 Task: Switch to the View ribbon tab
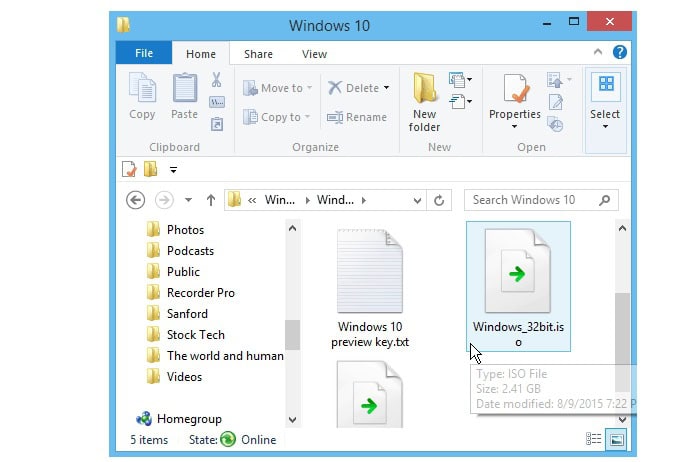(314, 54)
